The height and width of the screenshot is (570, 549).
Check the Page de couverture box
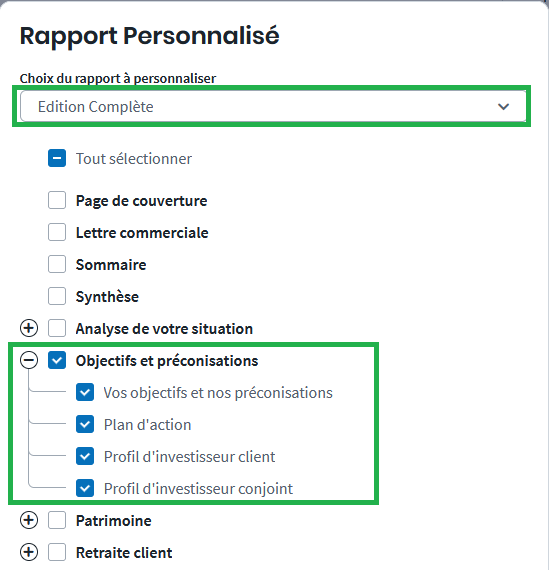click(57, 200)
